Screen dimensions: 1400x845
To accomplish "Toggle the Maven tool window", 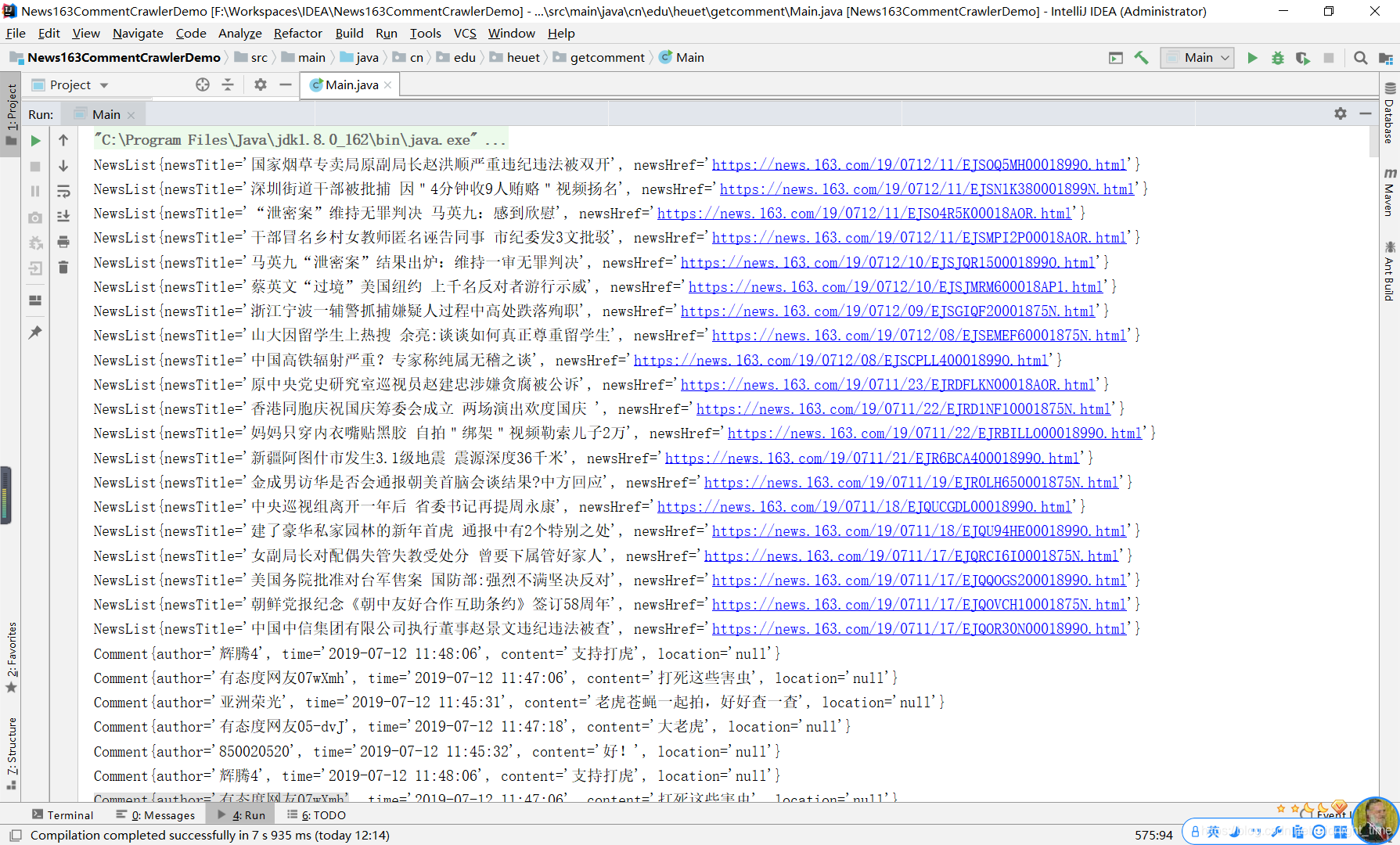I will click(1390, 192).
